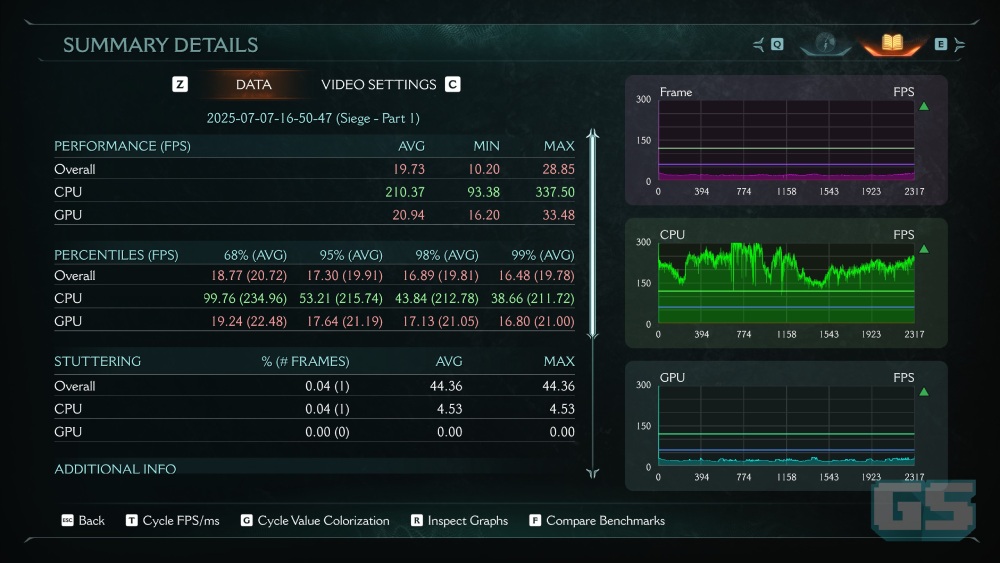Click GPU percentile value 17.13 (21.05)

tap(441, 321)
